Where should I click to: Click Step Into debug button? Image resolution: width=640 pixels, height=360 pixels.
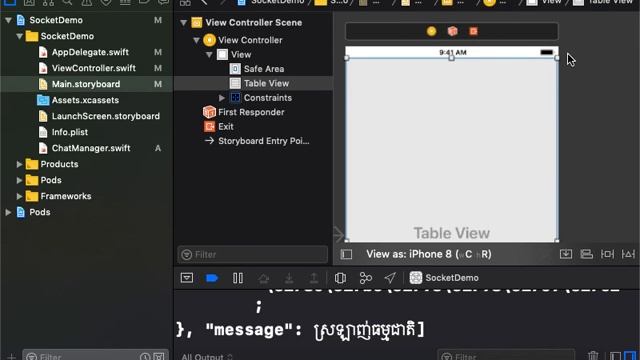click(x=289, y=278)
